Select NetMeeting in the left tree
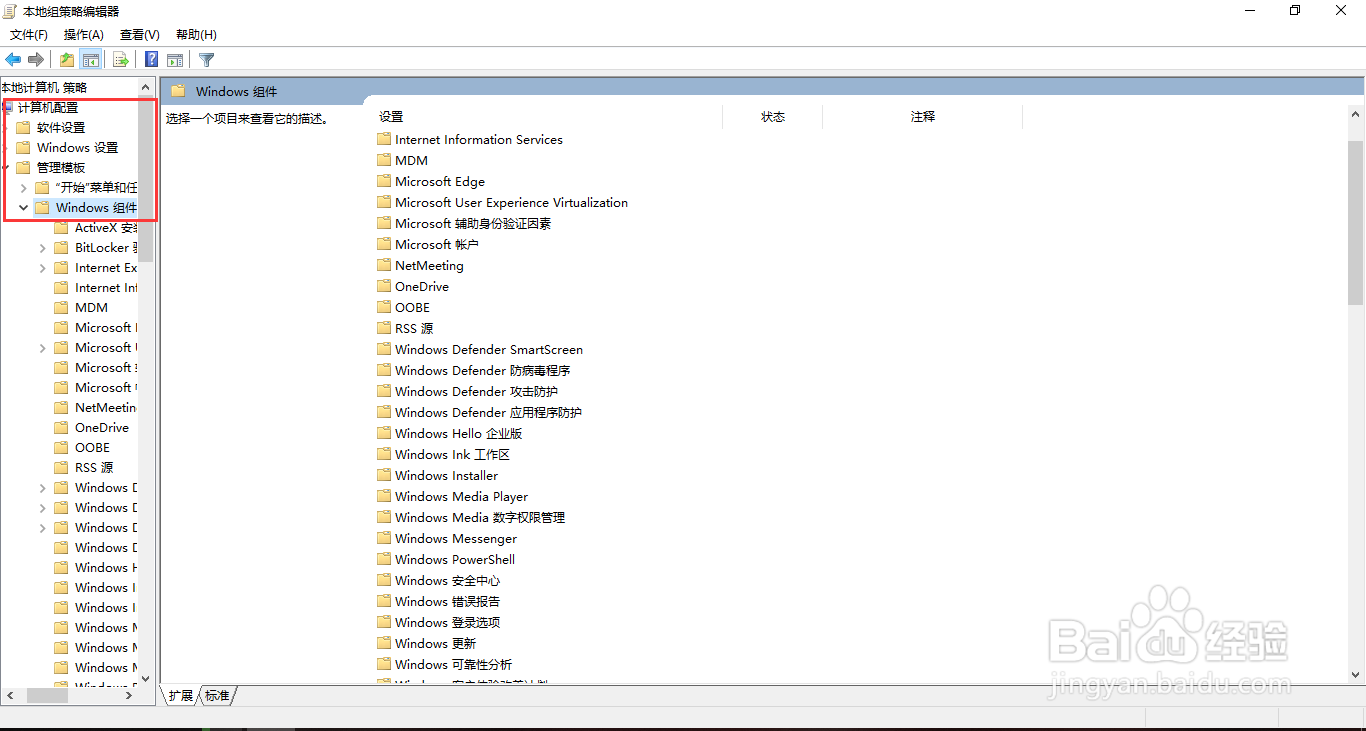 click(x=105, y=408)
